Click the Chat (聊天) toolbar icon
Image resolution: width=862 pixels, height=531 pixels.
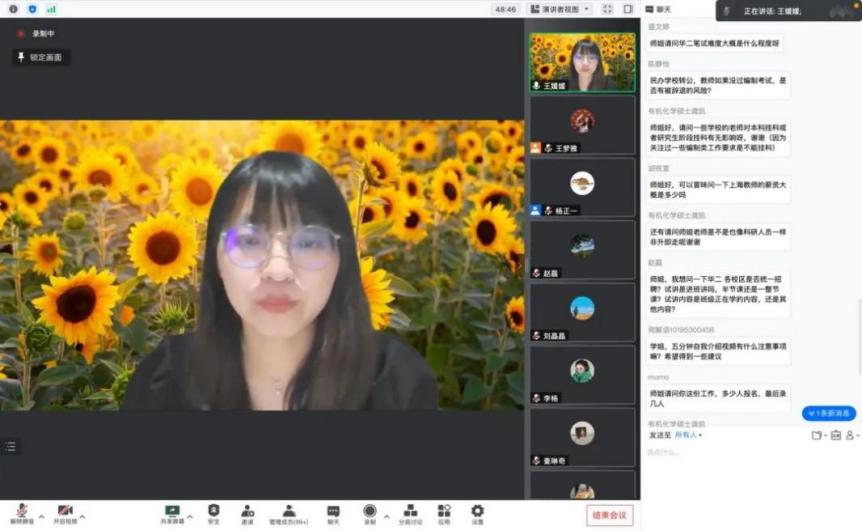coord(333,512)
